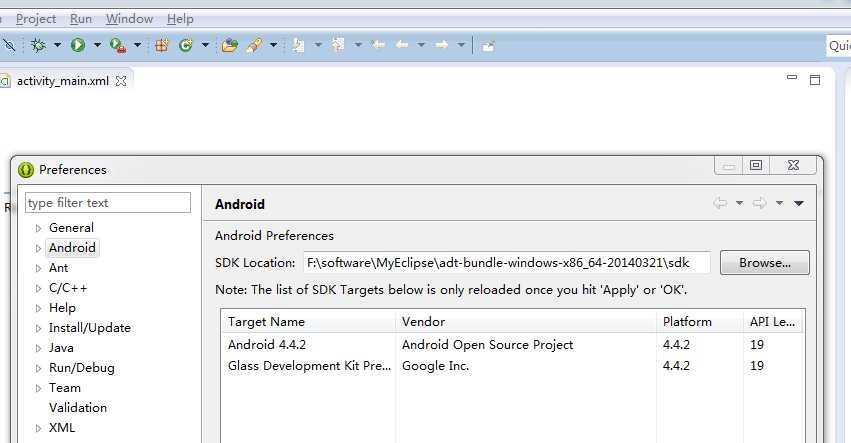Expand the Help preferences node
Image resolution: width=851 pixels, height=443 pixels.
tap(38, 308)
